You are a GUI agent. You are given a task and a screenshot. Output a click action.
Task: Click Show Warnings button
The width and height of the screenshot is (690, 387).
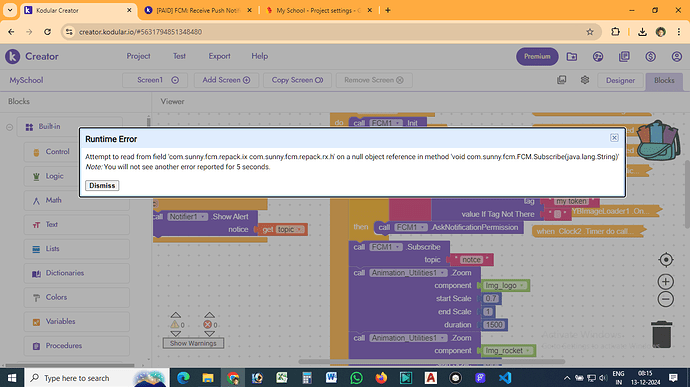193,343
